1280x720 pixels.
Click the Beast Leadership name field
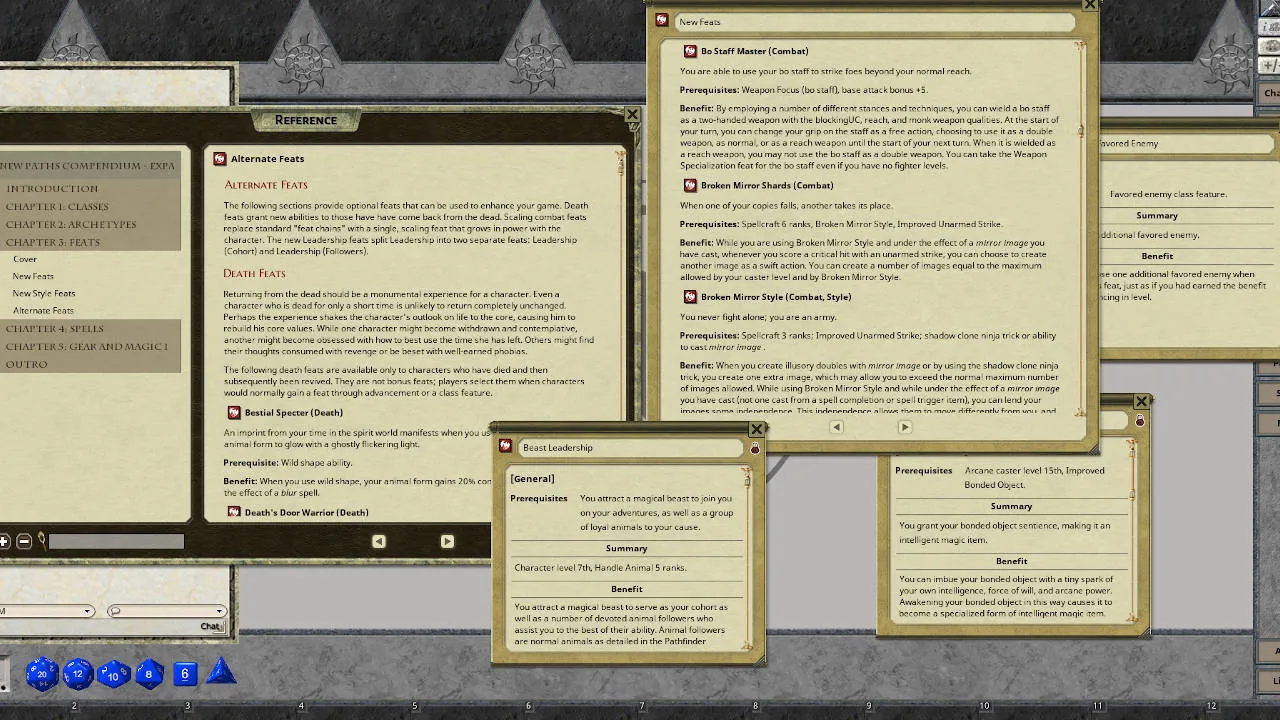point(631,448)
